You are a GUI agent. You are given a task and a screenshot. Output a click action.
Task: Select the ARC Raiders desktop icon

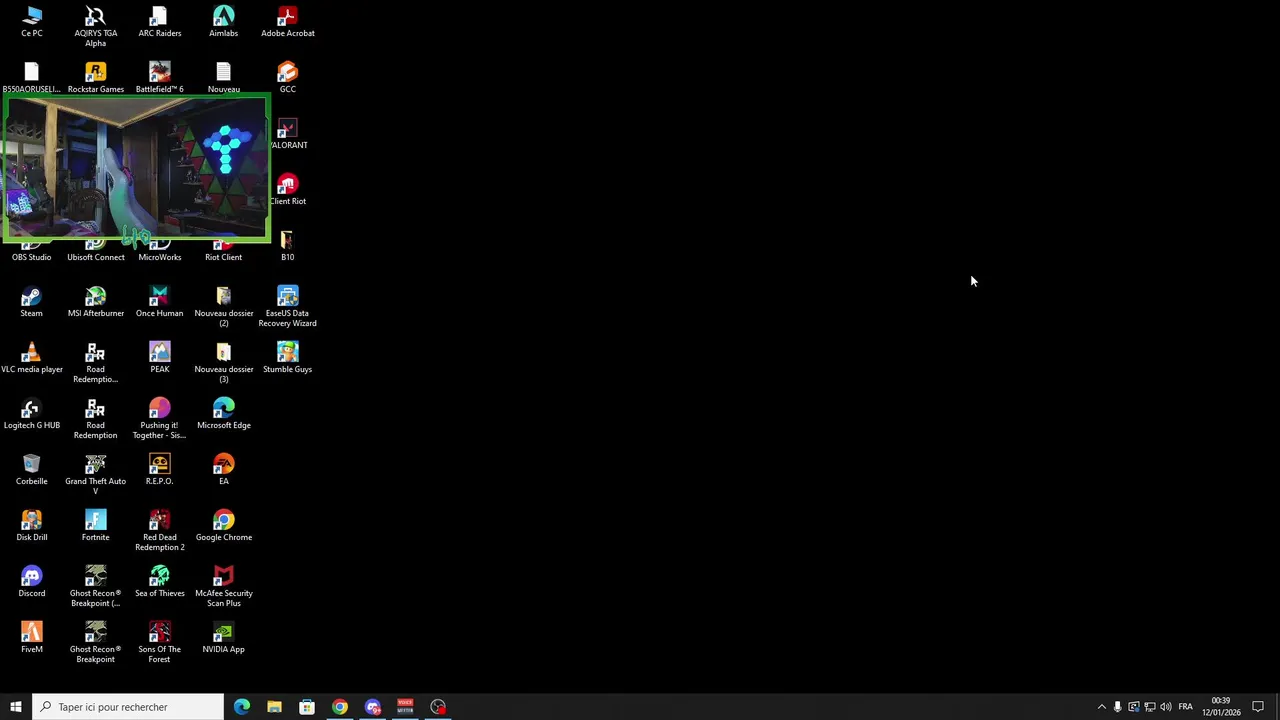[160, 21]
